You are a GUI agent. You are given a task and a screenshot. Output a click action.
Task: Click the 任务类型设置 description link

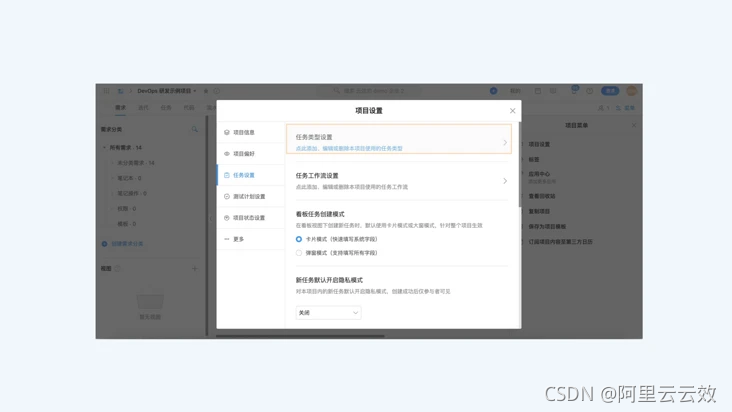point(349,148)
